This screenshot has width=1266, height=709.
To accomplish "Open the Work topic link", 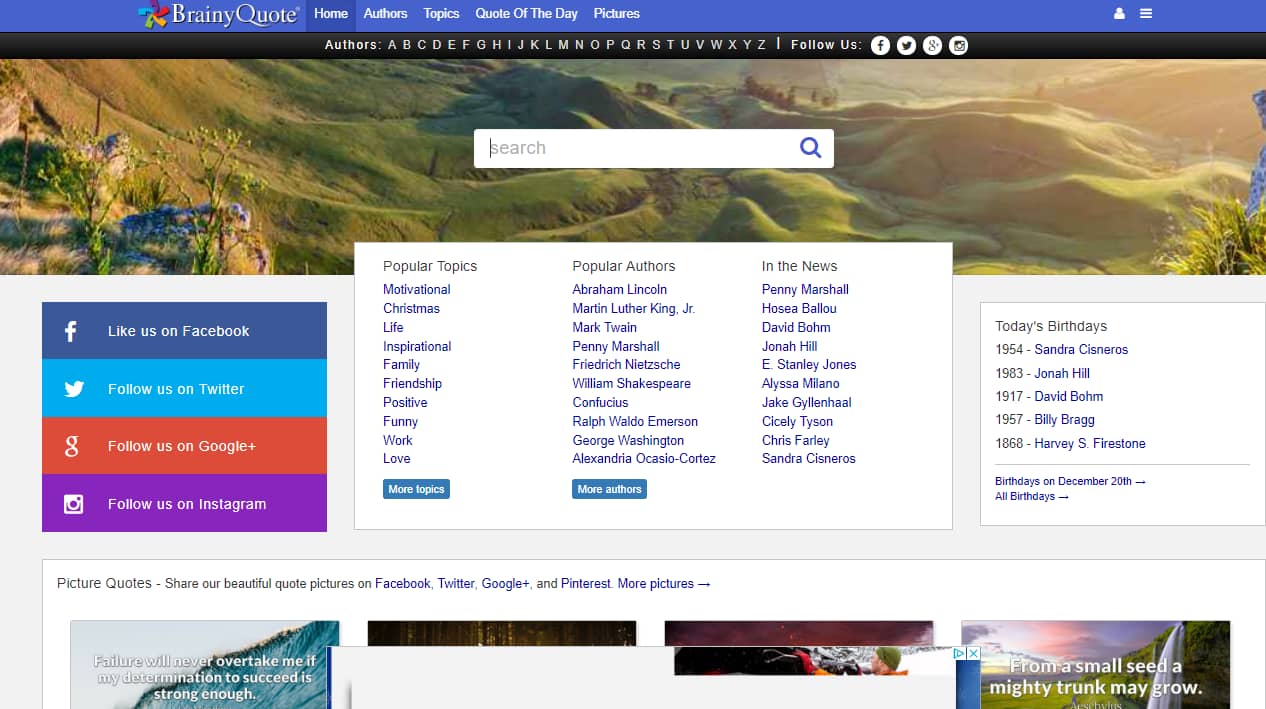I will coord(397,440).
